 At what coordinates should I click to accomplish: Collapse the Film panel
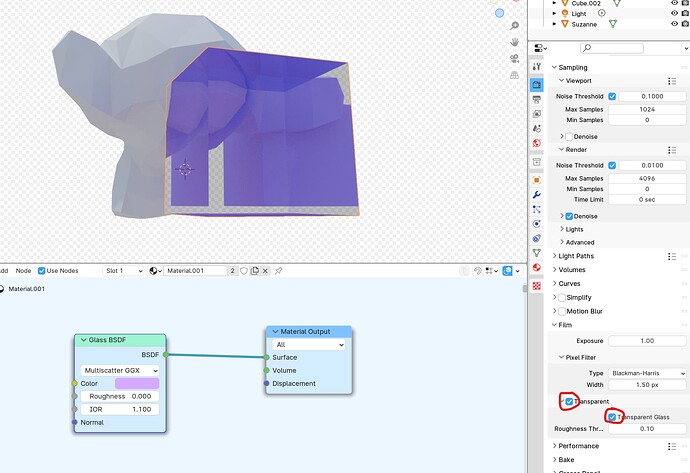[x=554, y=325]
